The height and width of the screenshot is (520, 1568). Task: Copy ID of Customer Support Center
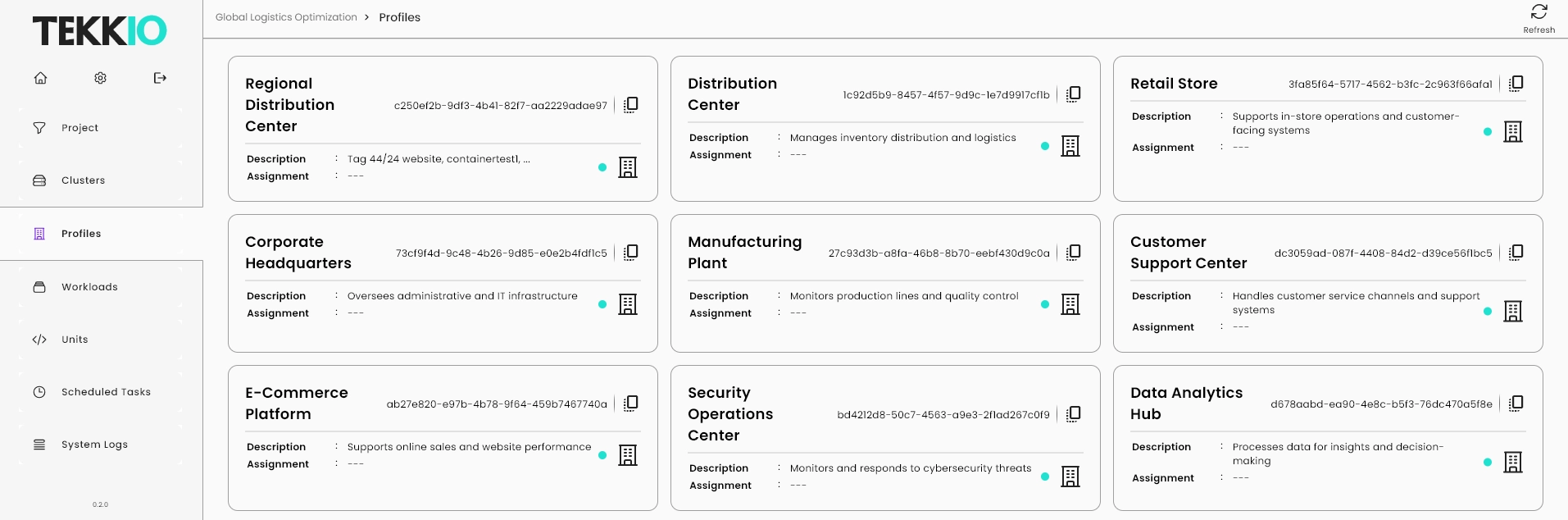point(1516,253)
